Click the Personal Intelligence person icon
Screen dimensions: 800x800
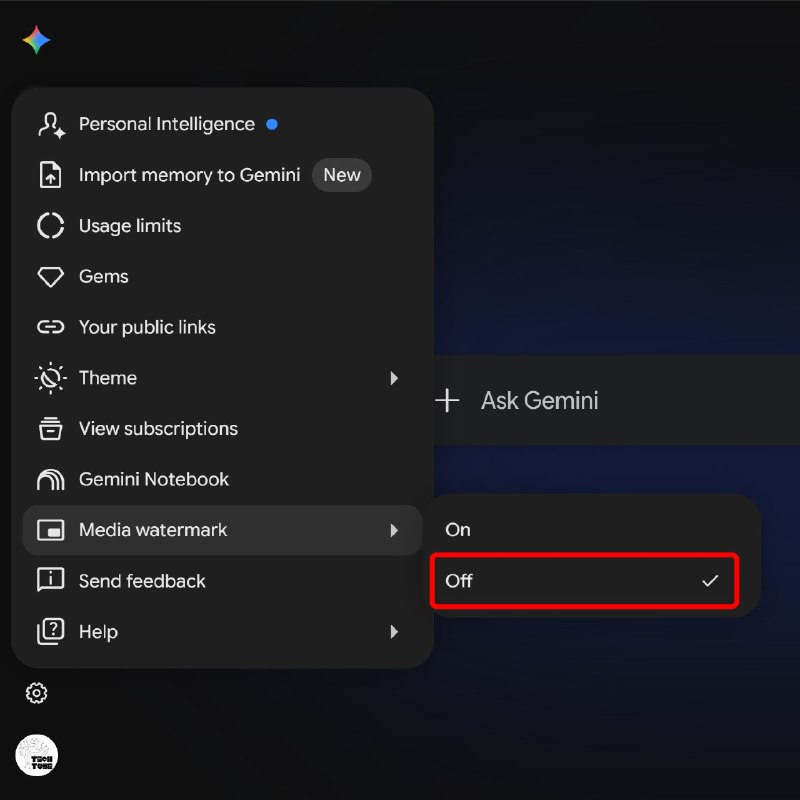pyautogui.click(x=51, y=124)
